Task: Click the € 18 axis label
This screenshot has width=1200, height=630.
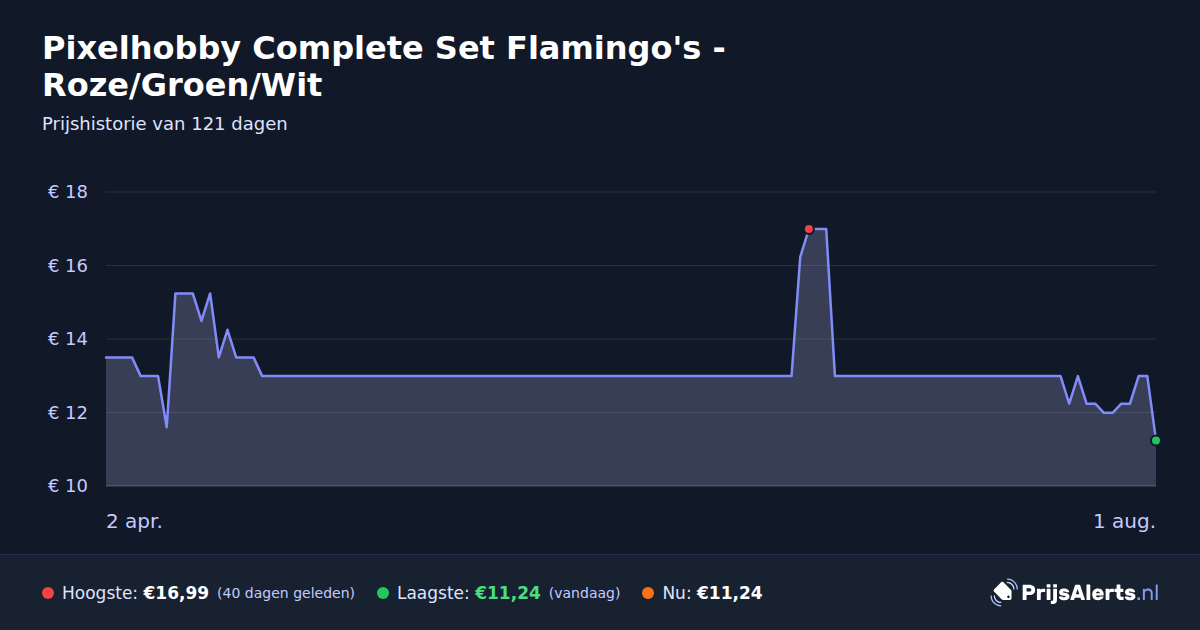Action: coord(68,192)
